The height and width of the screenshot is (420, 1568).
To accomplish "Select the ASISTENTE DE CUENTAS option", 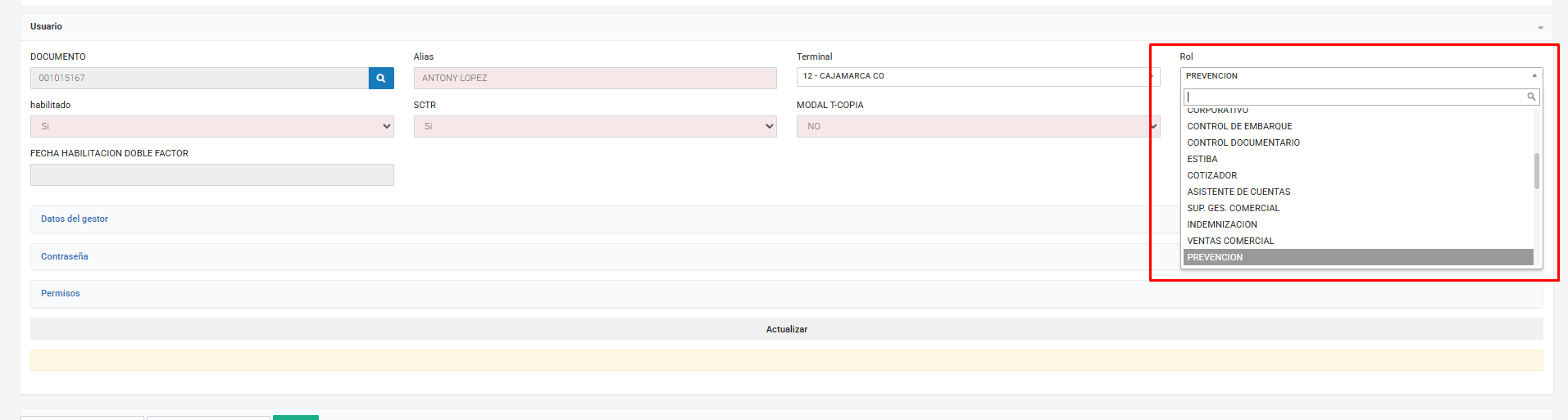I will click(1238, 192).
